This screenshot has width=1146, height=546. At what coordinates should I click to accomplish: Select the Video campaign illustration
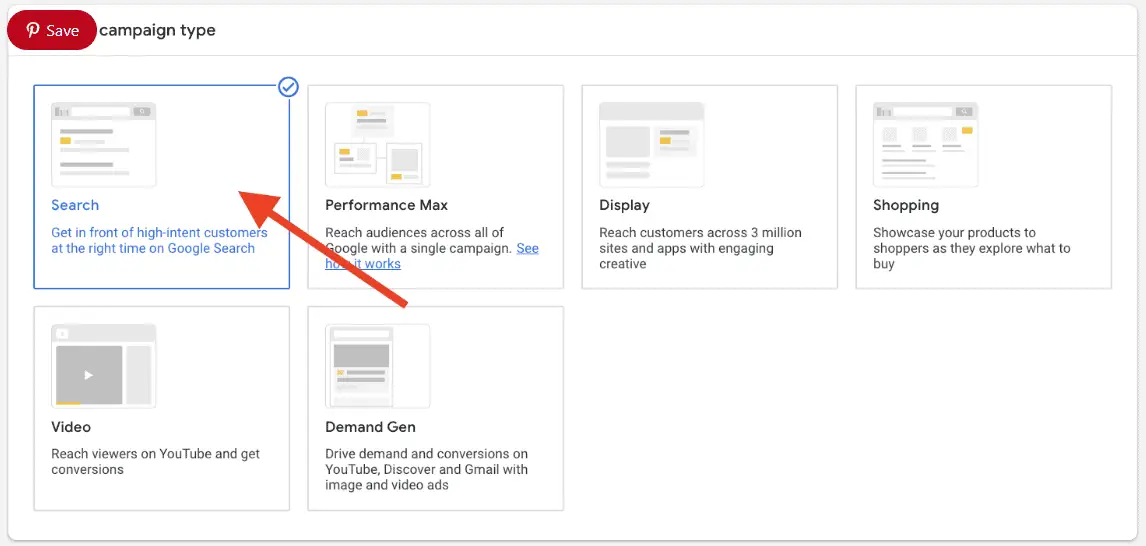pos(104,365)
